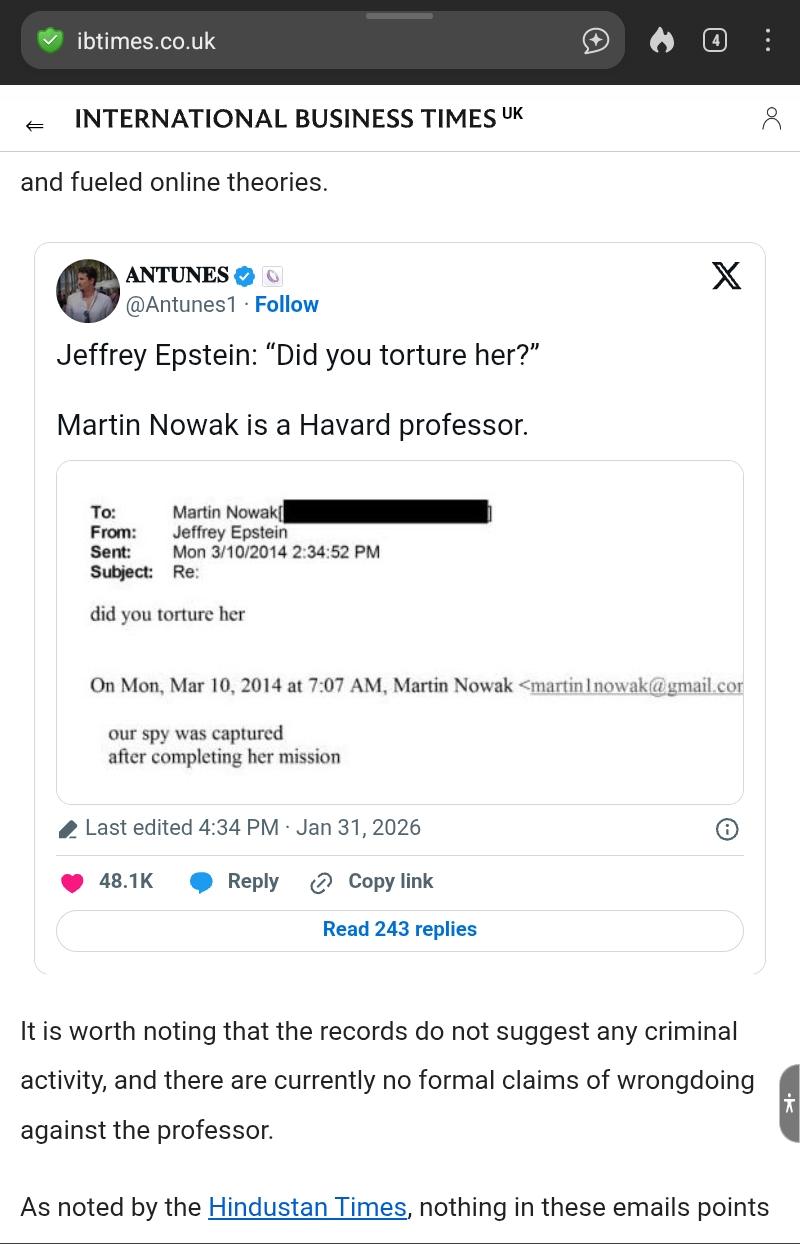Open the tweet info circle icon
The width and height of the screenshot is (800, 1244).
(x=728, y=829)
